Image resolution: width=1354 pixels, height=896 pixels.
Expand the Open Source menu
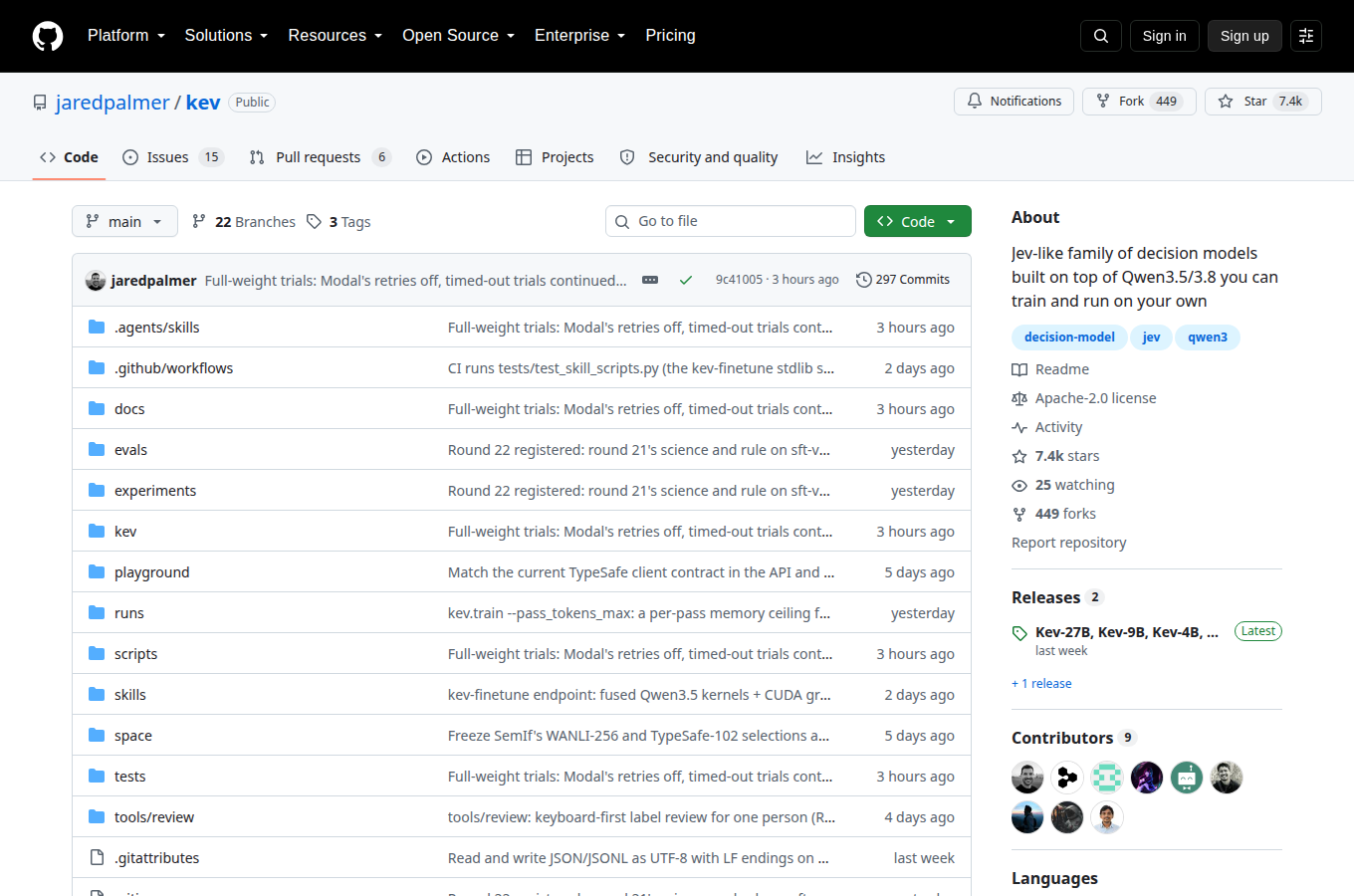(x=459, y=35)
